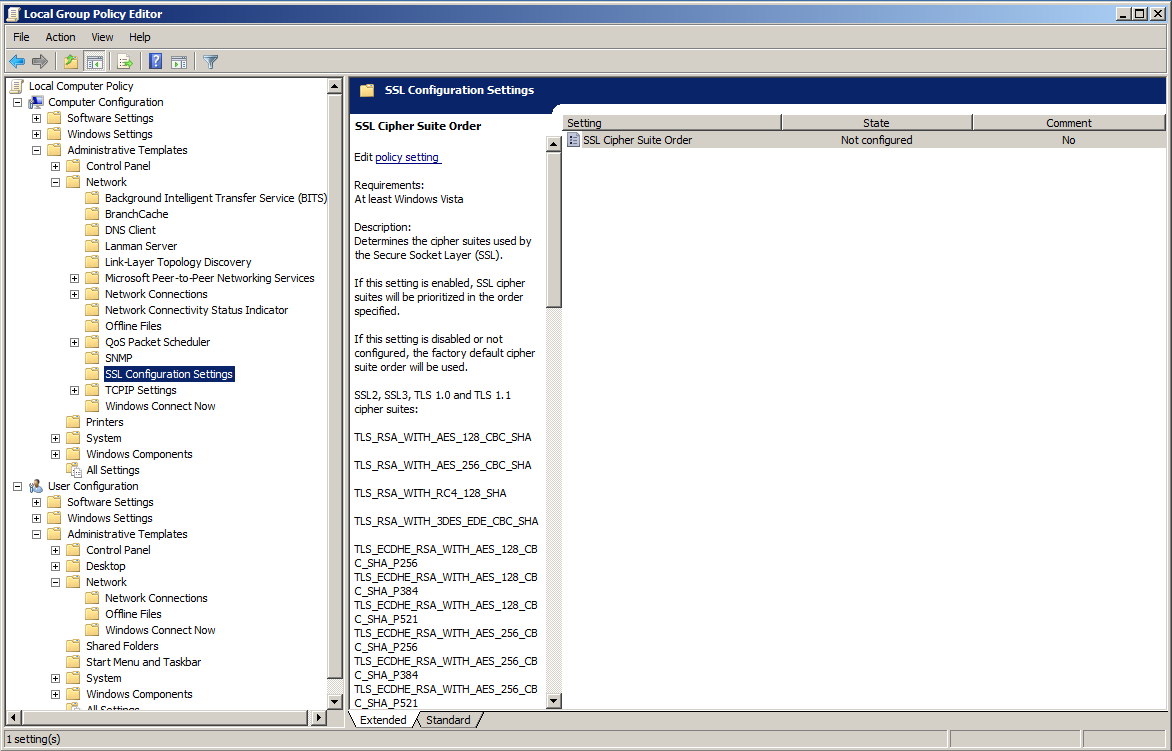
Task: Select SSL Configuration Settings in the tree
Action: point(169,374)
